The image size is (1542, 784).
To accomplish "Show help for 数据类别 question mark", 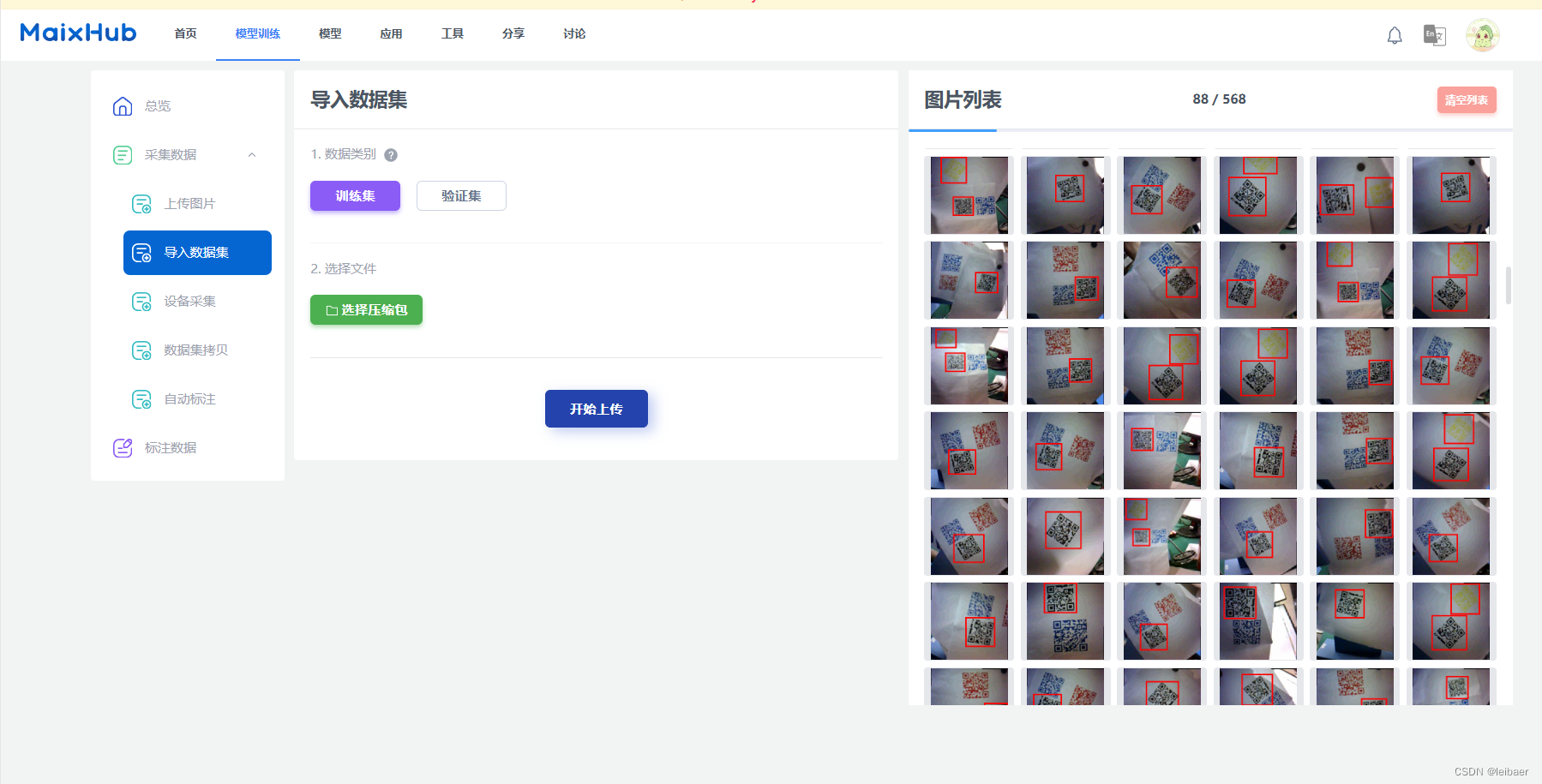I will [x=391, y=155].
